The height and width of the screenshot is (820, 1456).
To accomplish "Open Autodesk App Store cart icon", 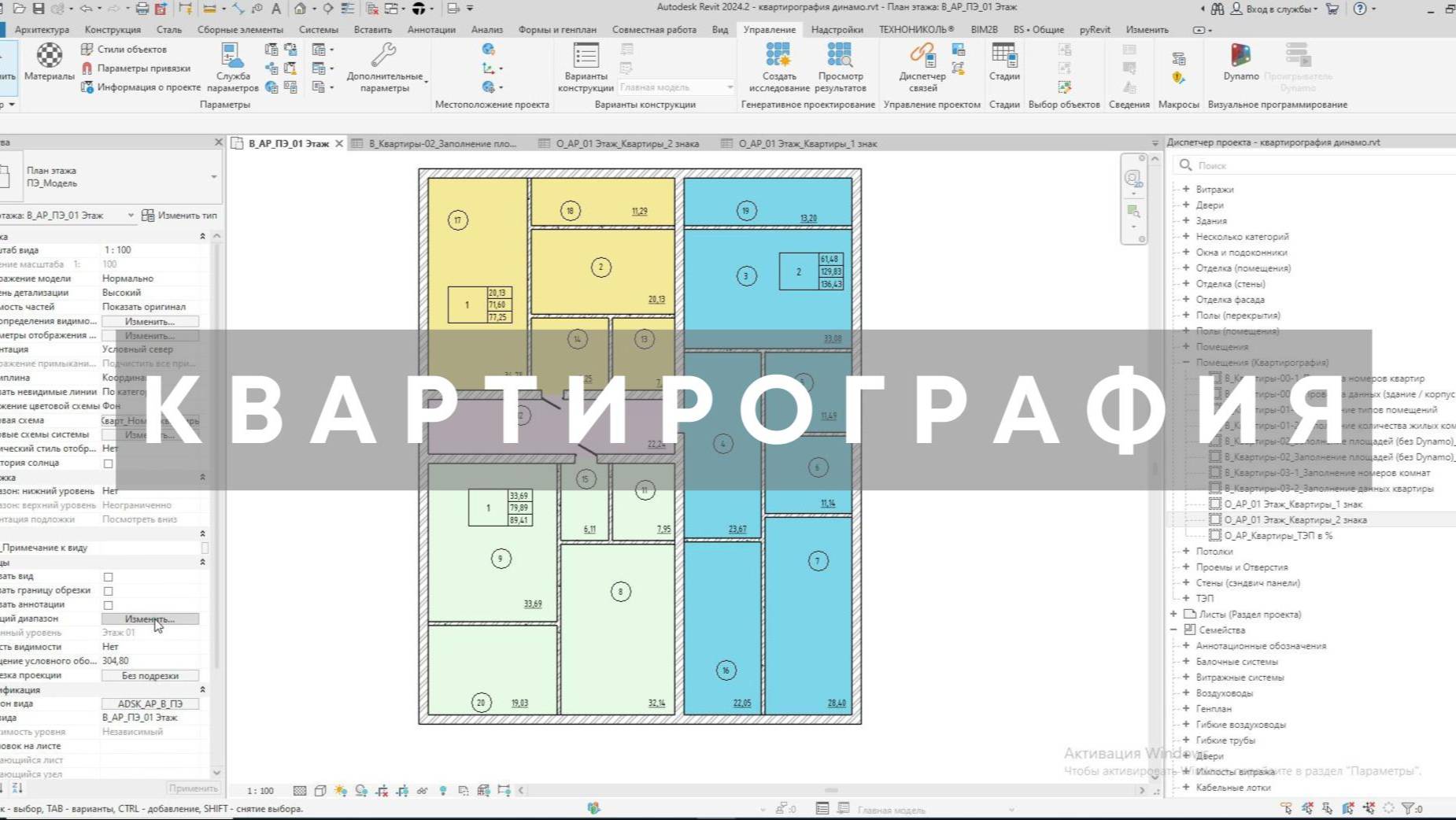I will coord(1332,9).
